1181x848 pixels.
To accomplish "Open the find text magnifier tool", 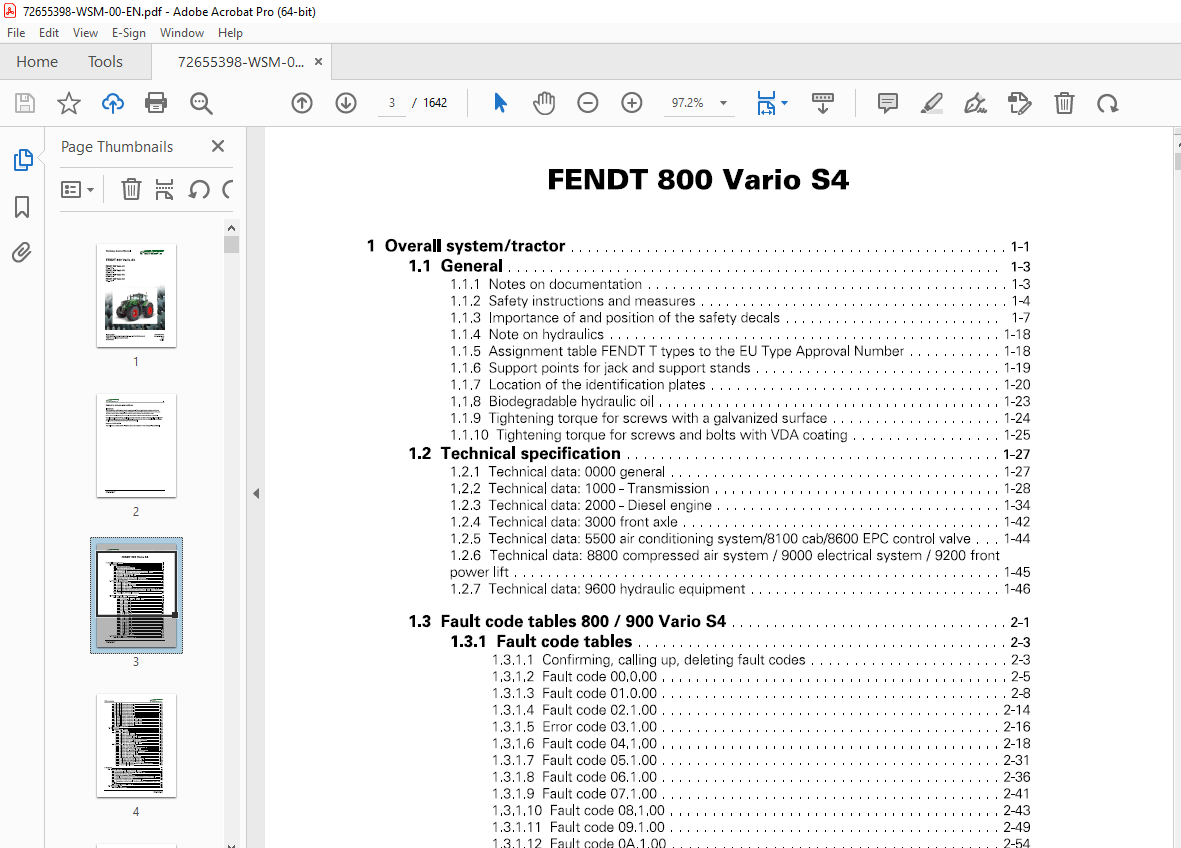I will tap(201, 103).
